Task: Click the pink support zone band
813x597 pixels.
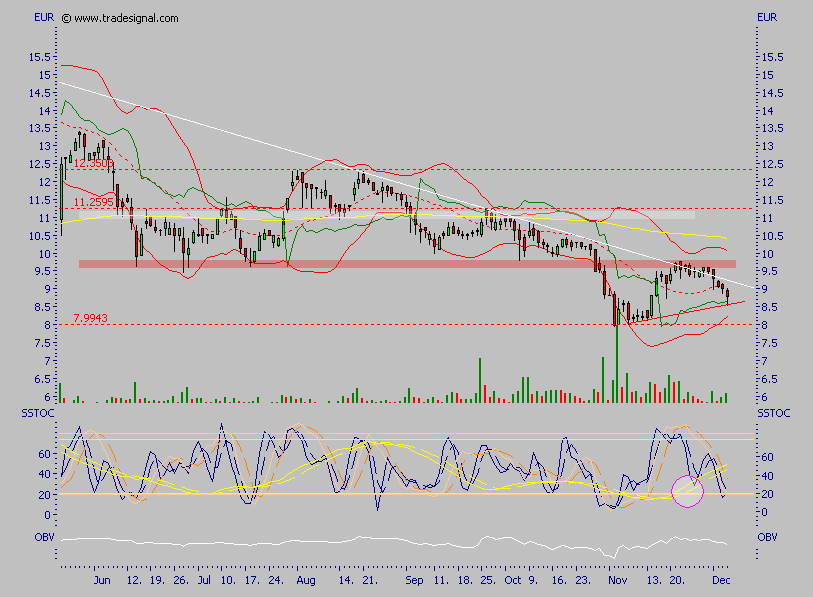Action: coord(407,263)
